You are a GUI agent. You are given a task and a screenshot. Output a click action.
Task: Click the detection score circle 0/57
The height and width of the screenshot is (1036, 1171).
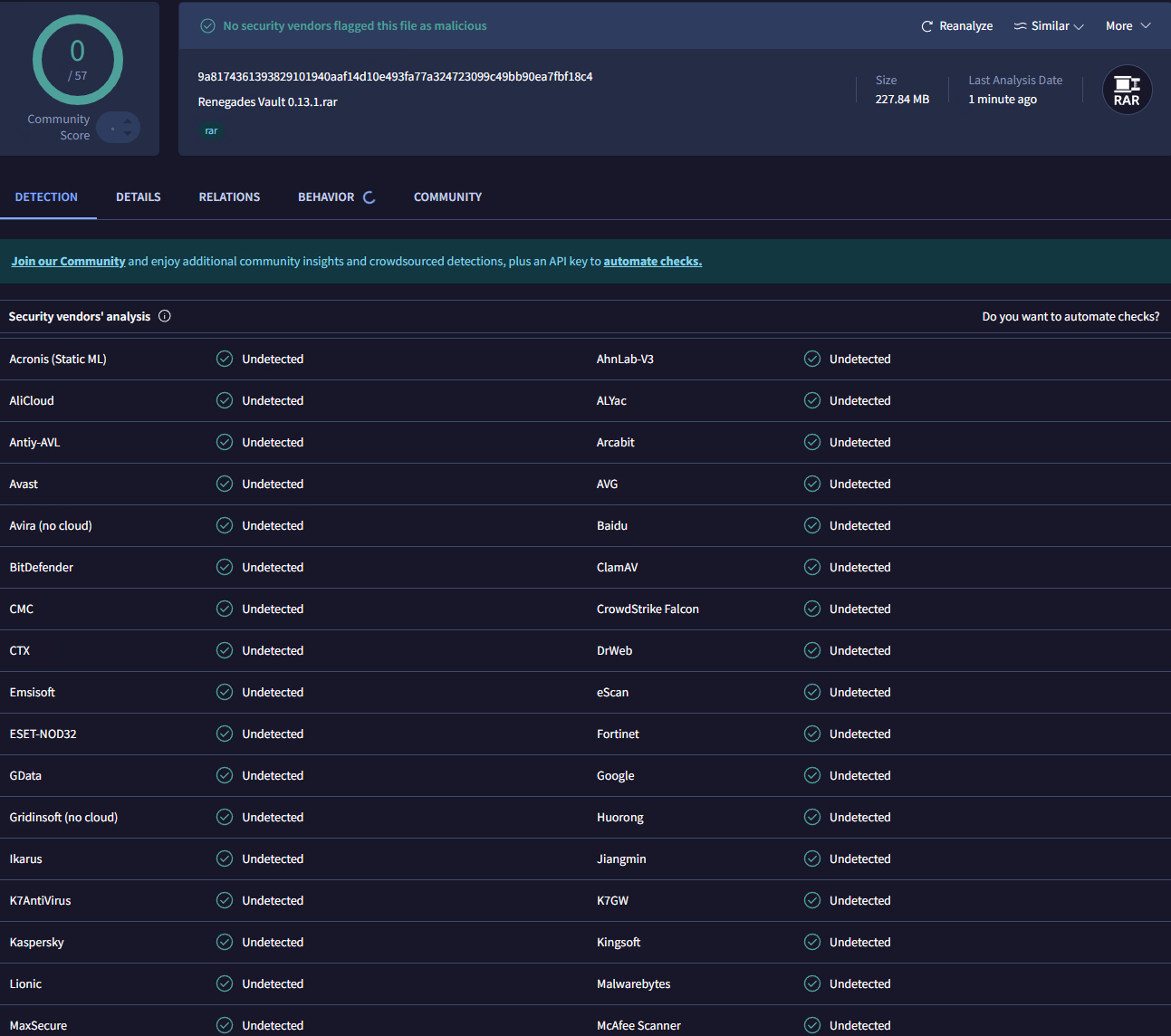[x=78, y=60]
